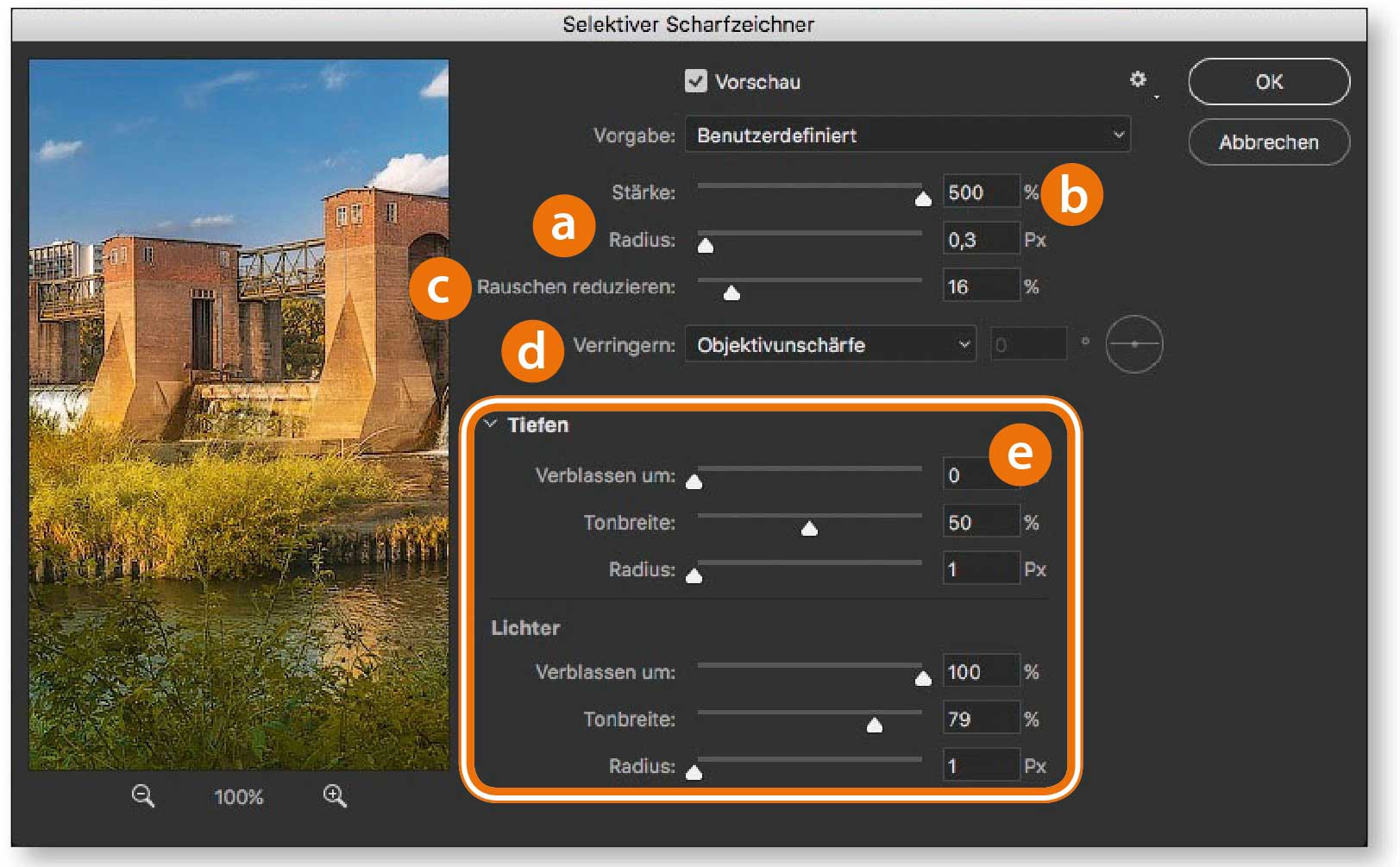Screen dimensions: 1400x867
Task: Click the preview image of the building
Action: [239, 414]
